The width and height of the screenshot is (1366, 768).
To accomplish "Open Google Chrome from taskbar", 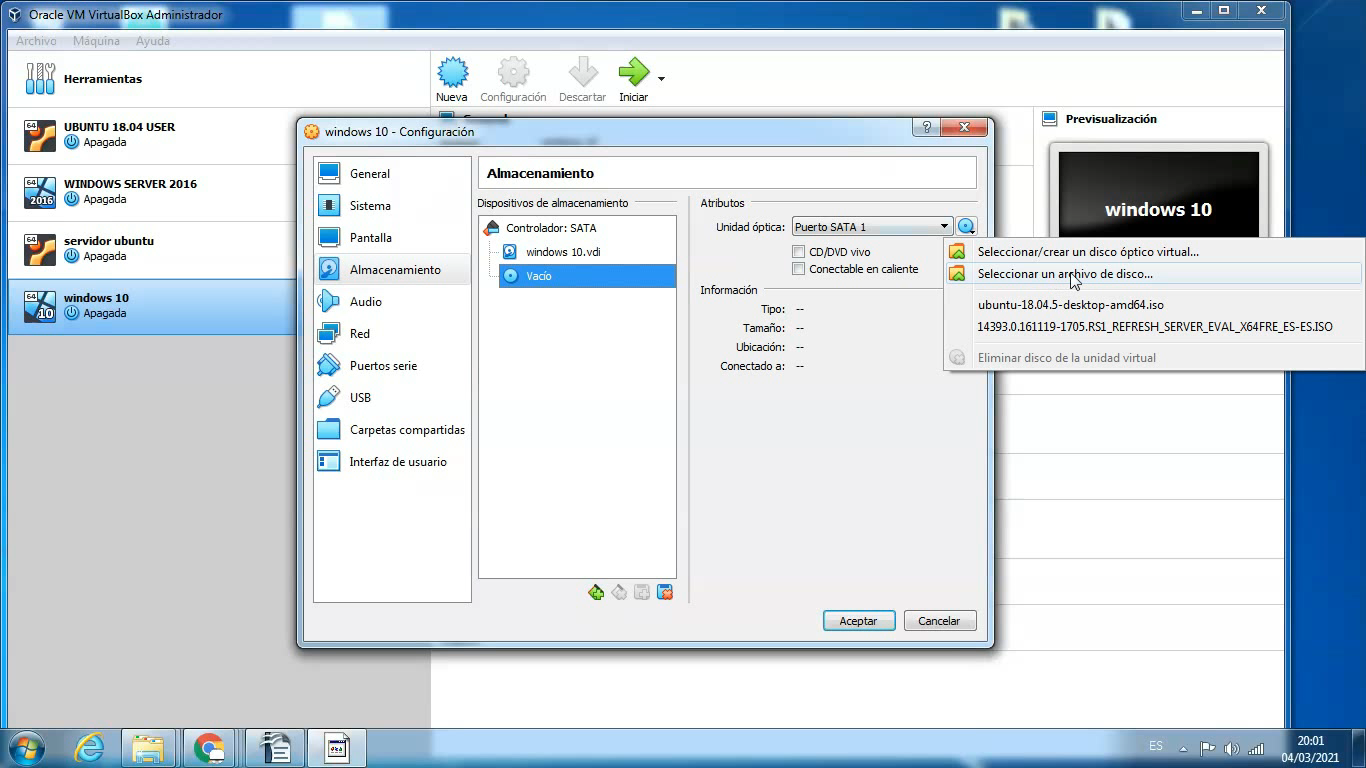I will (x=209, y=748).
